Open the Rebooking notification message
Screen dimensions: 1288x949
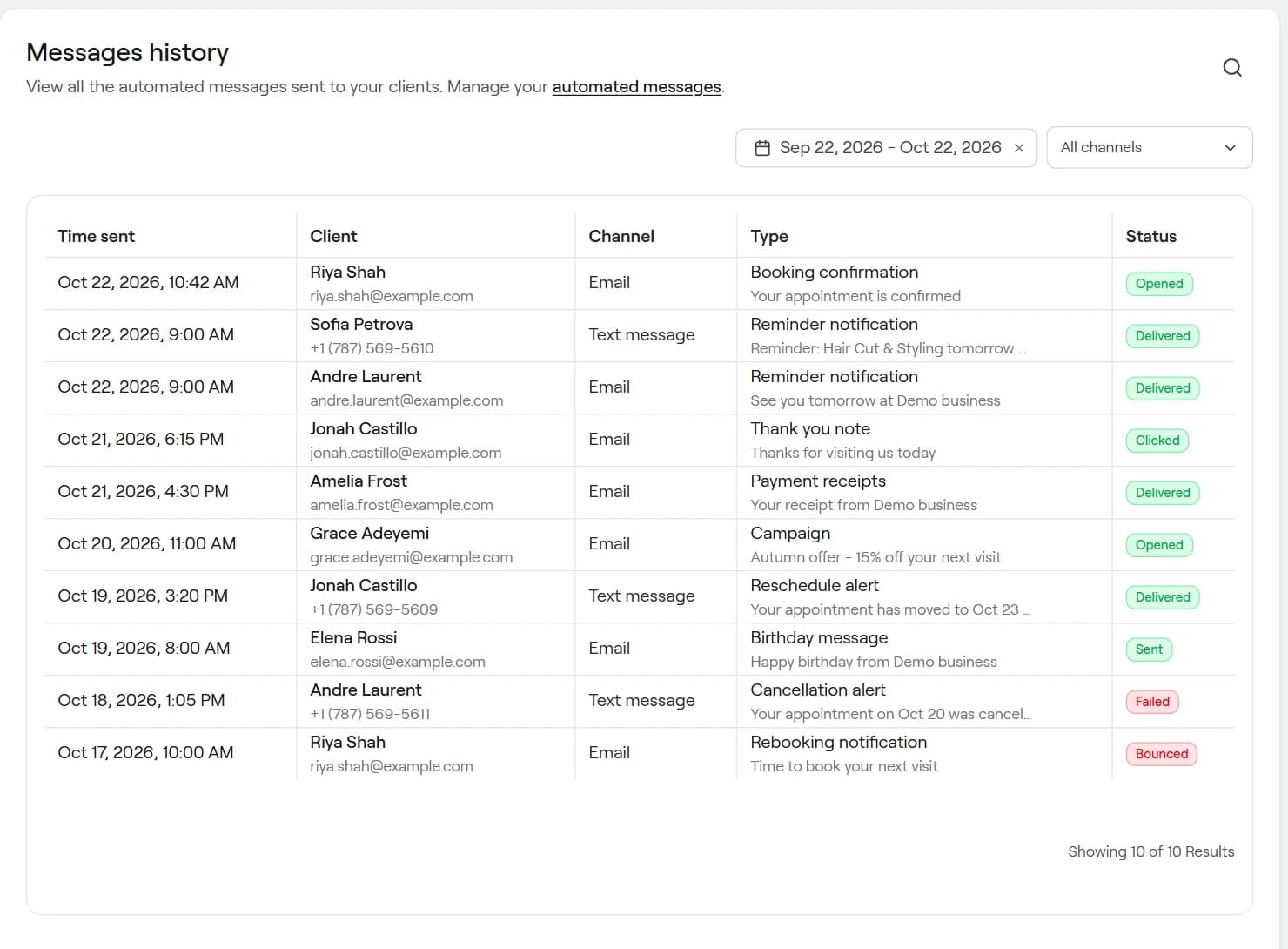[838, 742]
